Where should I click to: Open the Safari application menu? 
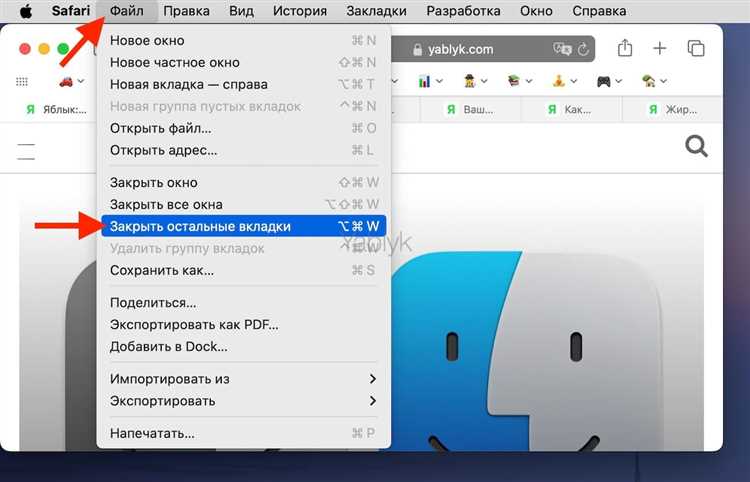[70, 11]
